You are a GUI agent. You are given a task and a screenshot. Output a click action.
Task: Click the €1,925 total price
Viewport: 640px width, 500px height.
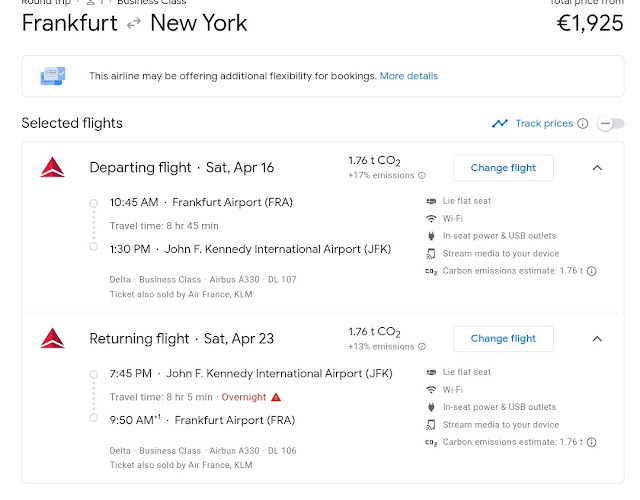tap(590, 23)
